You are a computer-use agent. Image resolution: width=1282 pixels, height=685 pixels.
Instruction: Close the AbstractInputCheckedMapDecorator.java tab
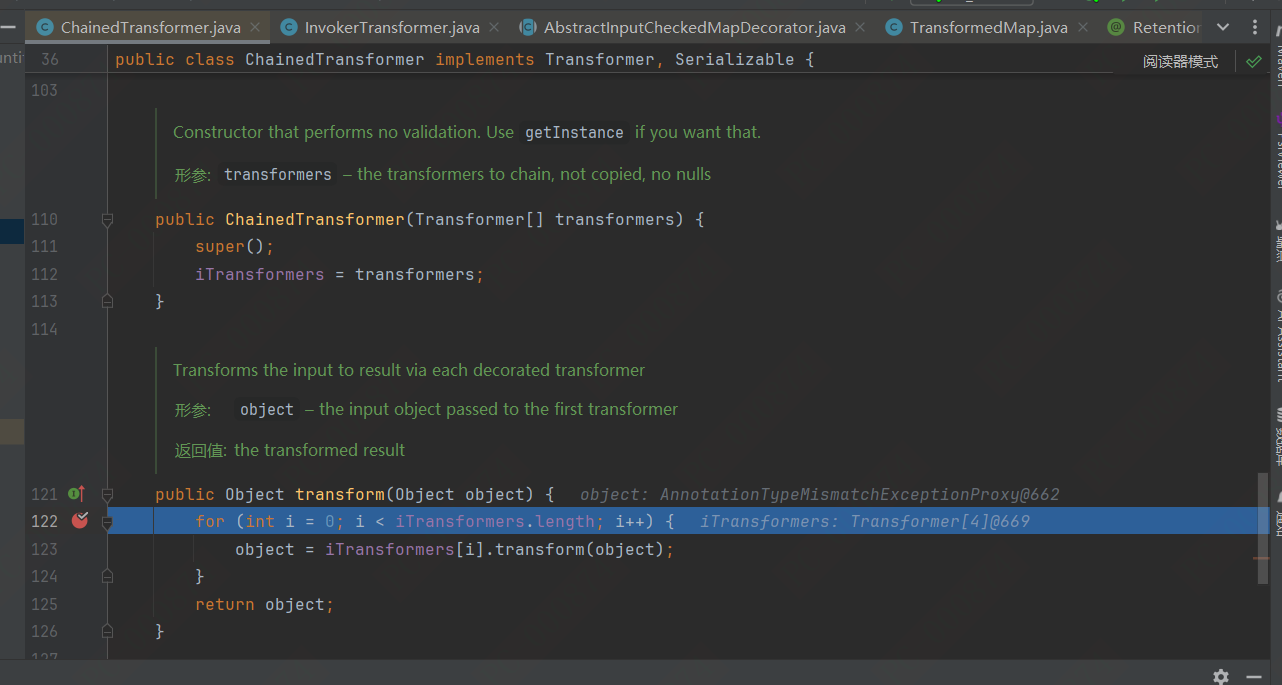pyautogui.click(x=861, y=28)
